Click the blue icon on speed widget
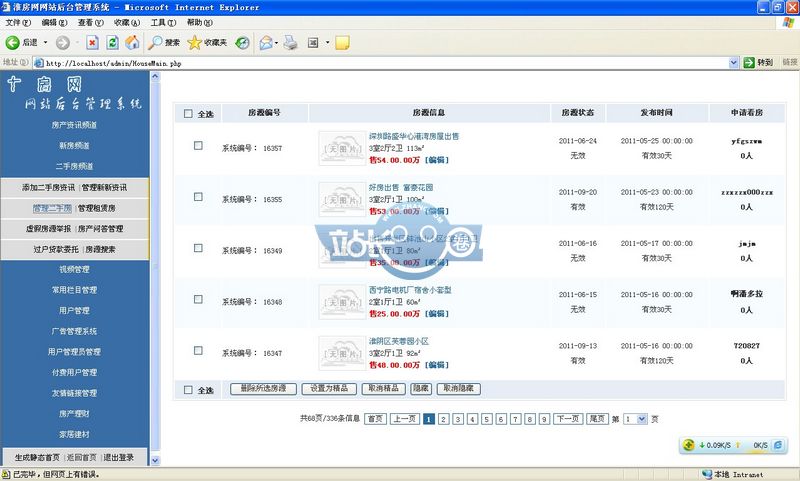This screenshot has height=481, width=800. [x=778, y=445]
